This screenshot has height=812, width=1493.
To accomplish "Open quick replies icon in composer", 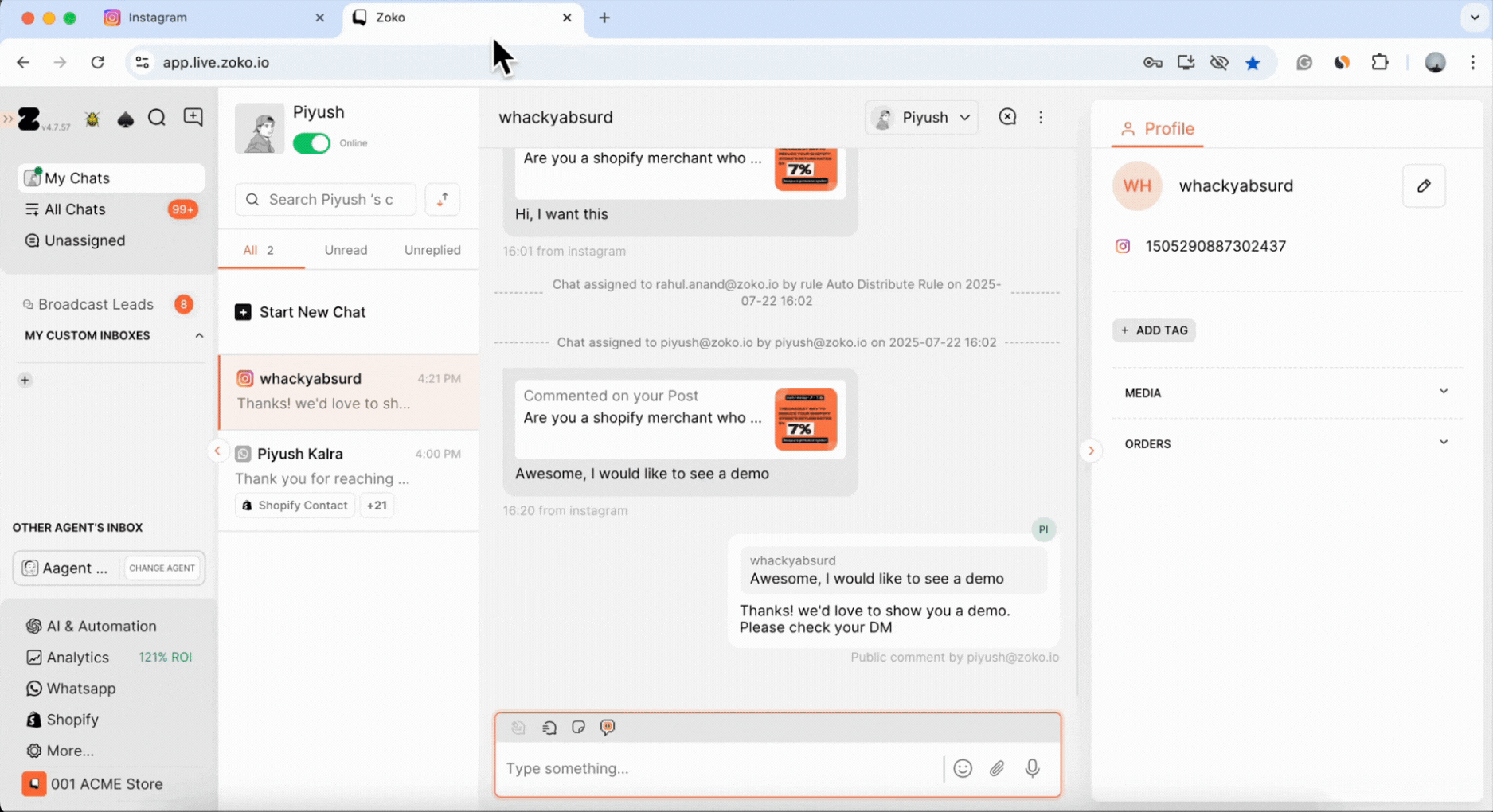I will coord(549,728).
